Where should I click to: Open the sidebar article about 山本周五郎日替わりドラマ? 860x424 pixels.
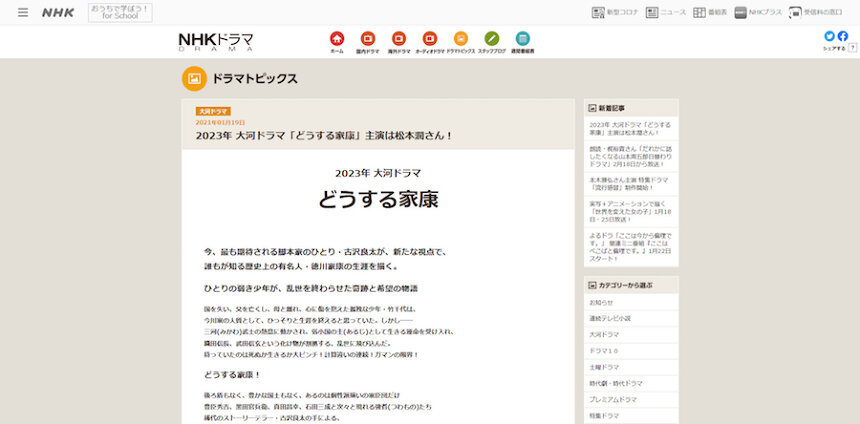point(631,156)
